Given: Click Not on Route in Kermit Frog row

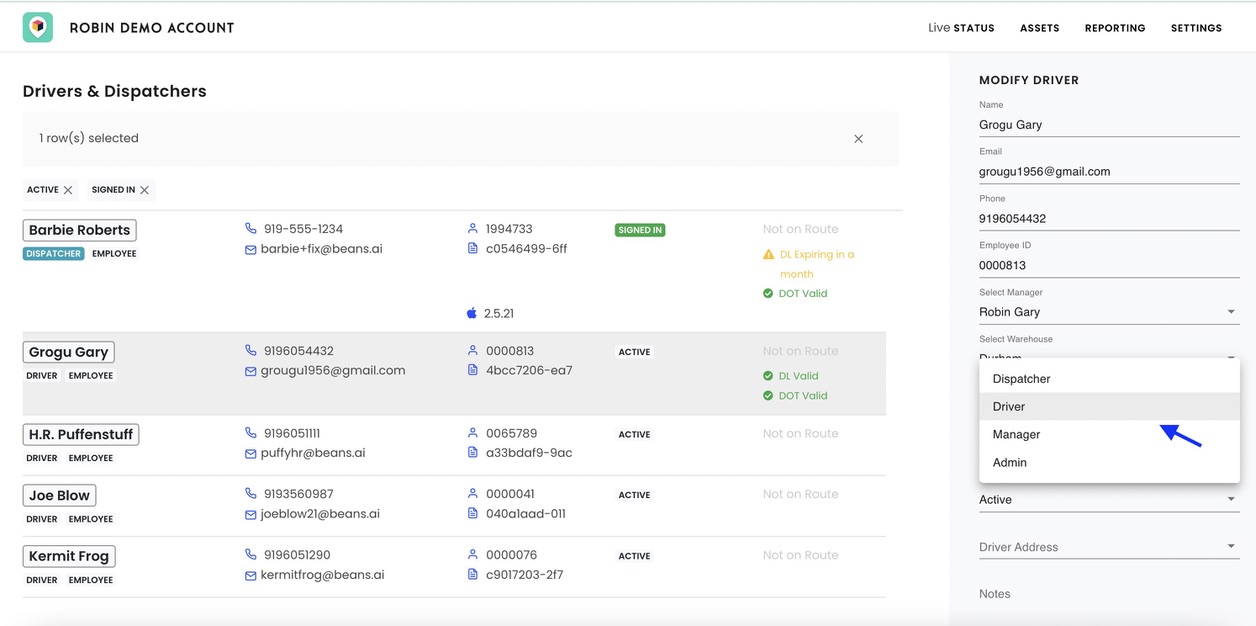Looking at the screenshot, I should point(800,555).
